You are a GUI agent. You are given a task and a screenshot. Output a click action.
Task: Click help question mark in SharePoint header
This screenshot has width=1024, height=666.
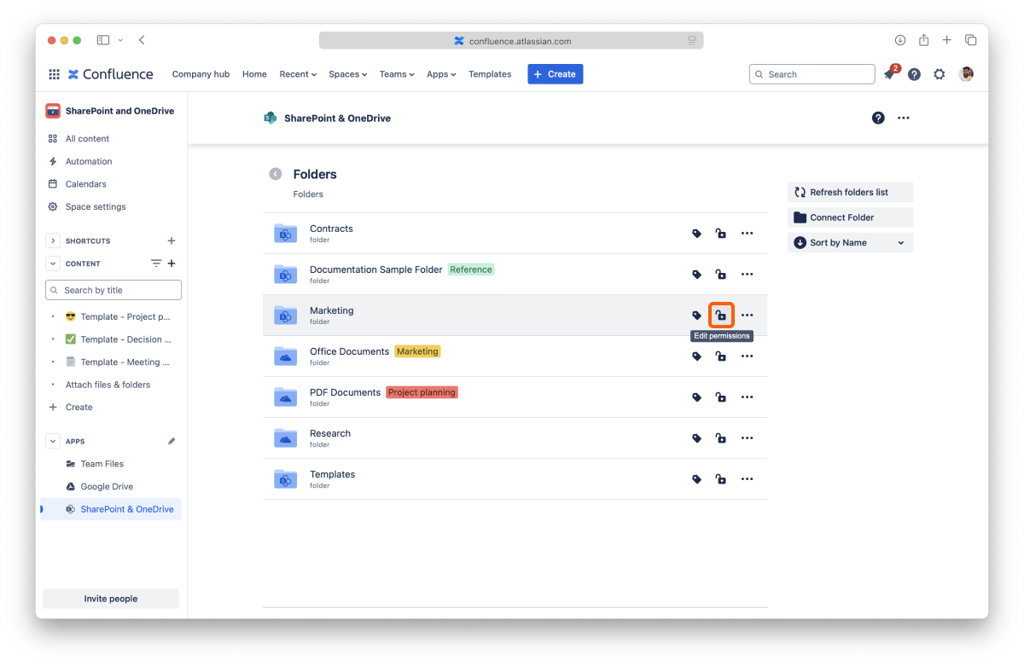pos(878,118)
